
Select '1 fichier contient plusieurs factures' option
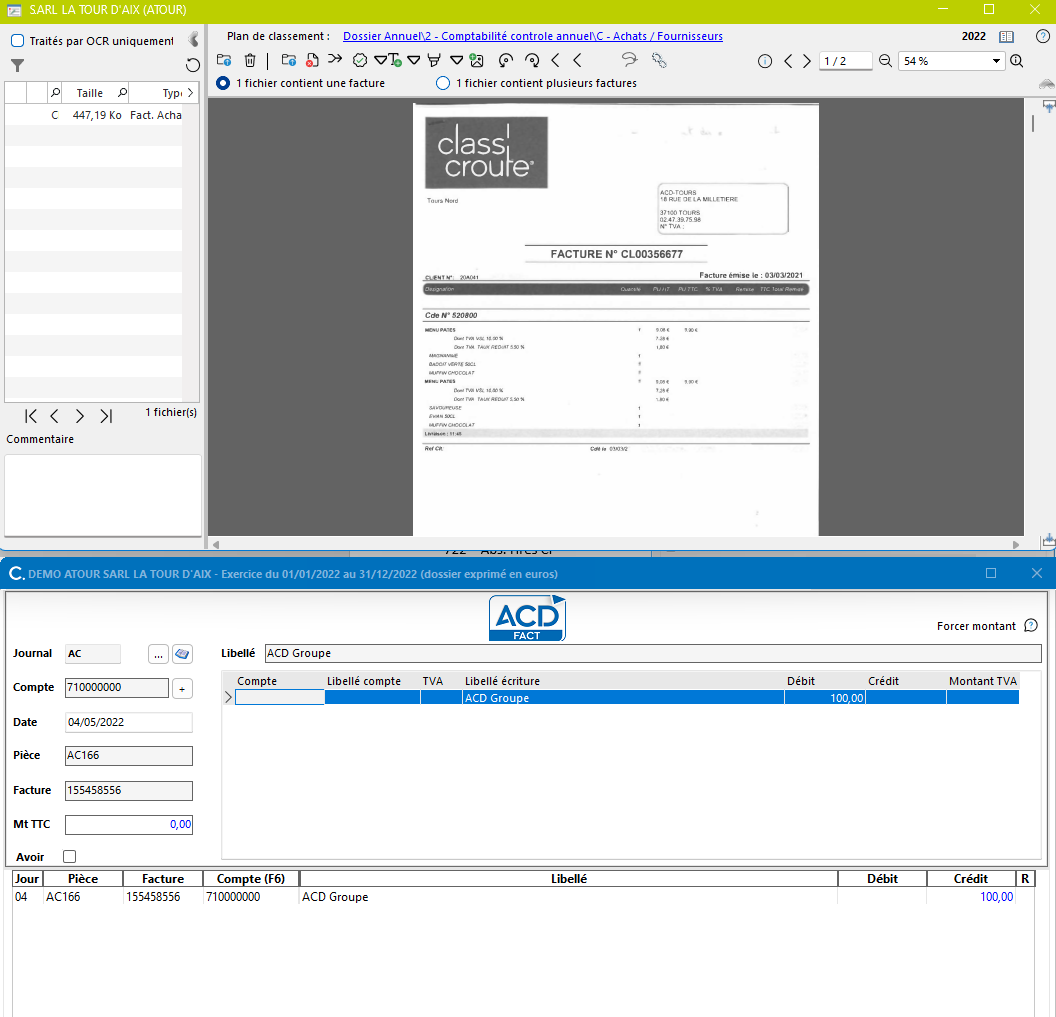coord(443,83)
